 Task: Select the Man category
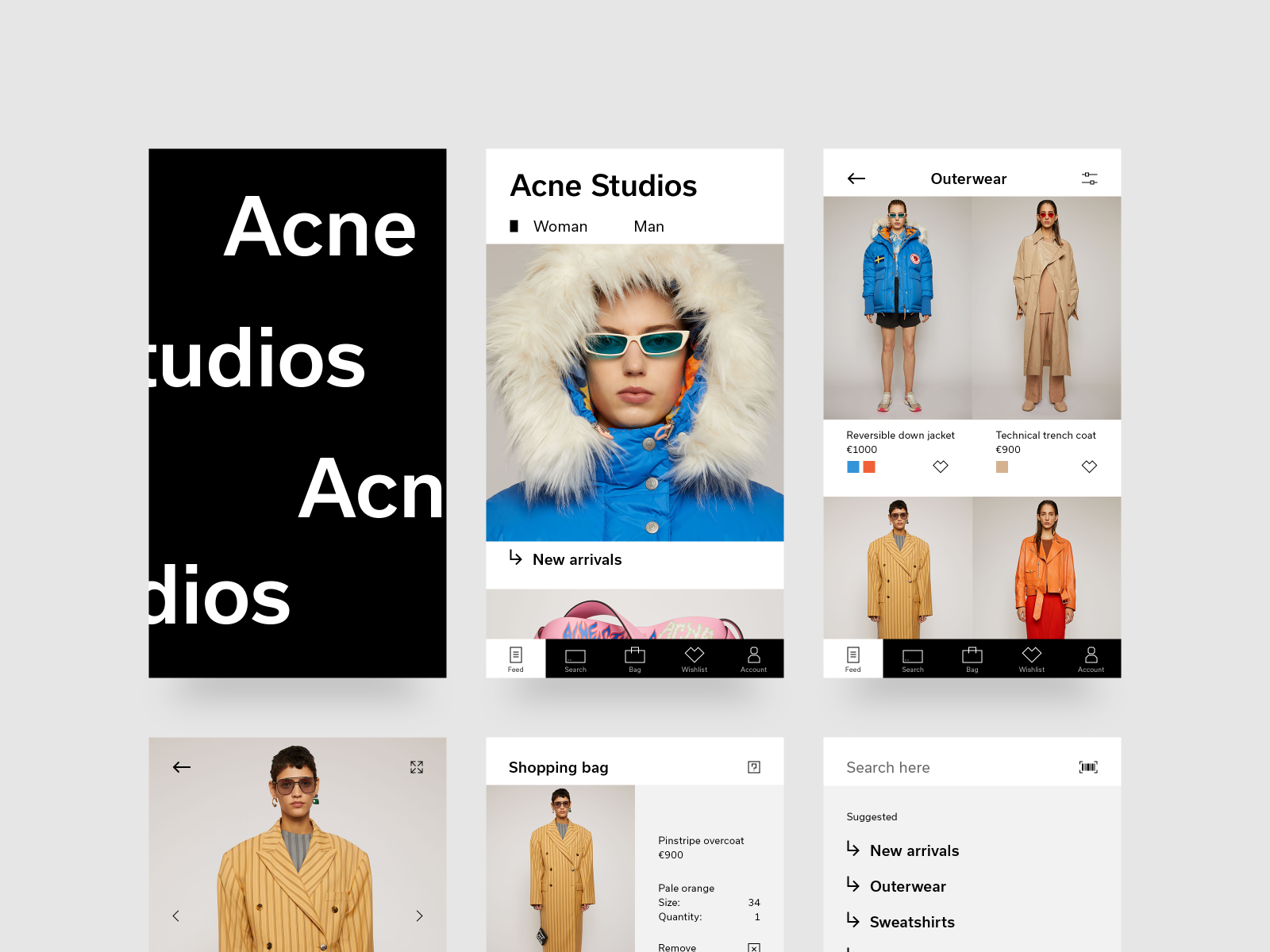(x=648, y=227)
